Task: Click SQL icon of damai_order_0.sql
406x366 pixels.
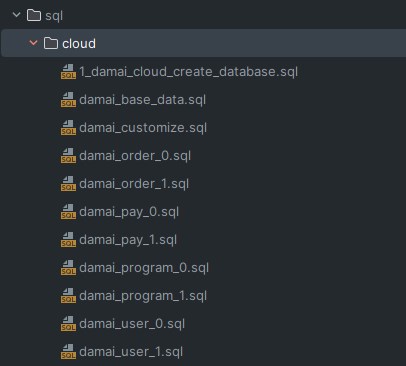Action: 68,156
